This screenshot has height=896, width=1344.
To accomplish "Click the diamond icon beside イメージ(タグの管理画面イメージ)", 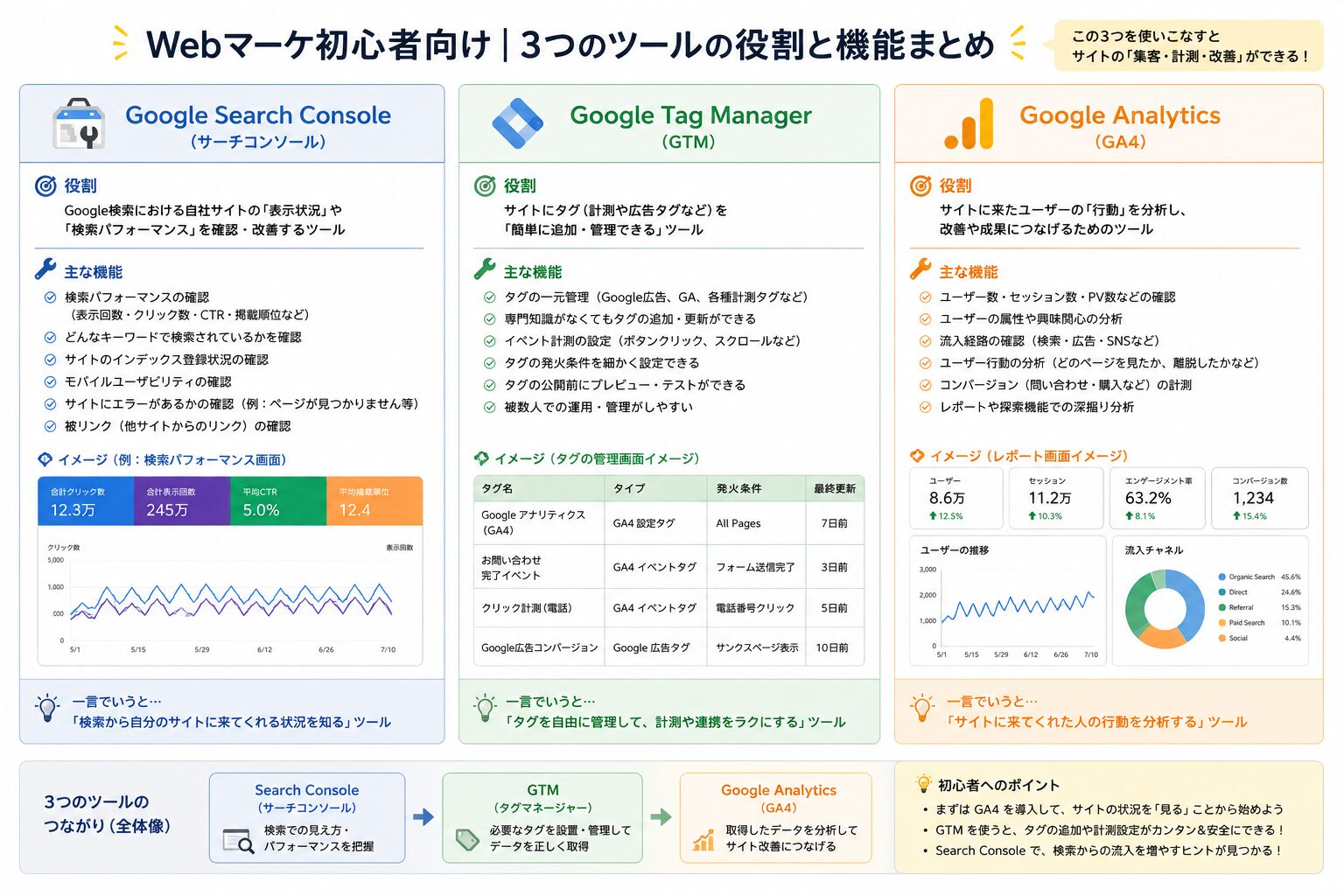I will click(481, 458).
